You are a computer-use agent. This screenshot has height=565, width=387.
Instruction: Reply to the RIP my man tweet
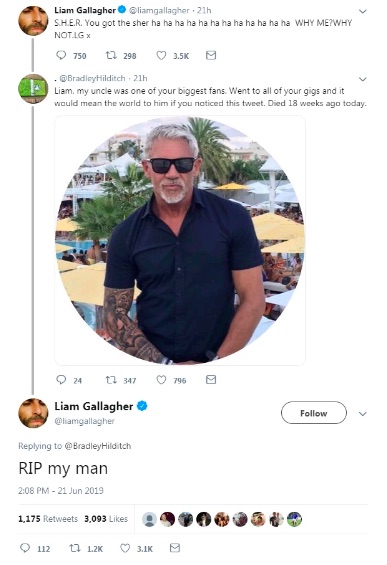pos(25,548)
